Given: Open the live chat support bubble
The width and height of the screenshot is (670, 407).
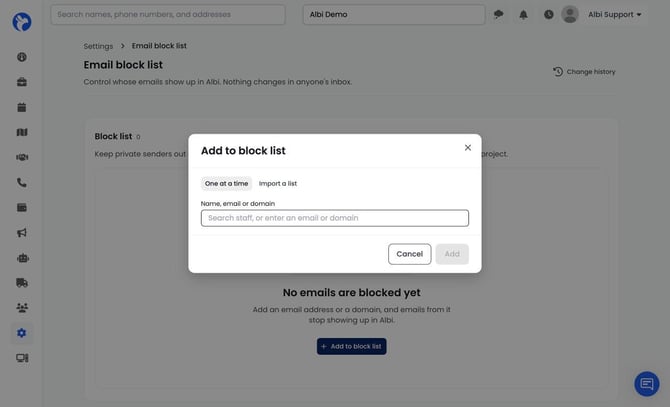Looking at the screenshot, I should click(x=646, y=384).
